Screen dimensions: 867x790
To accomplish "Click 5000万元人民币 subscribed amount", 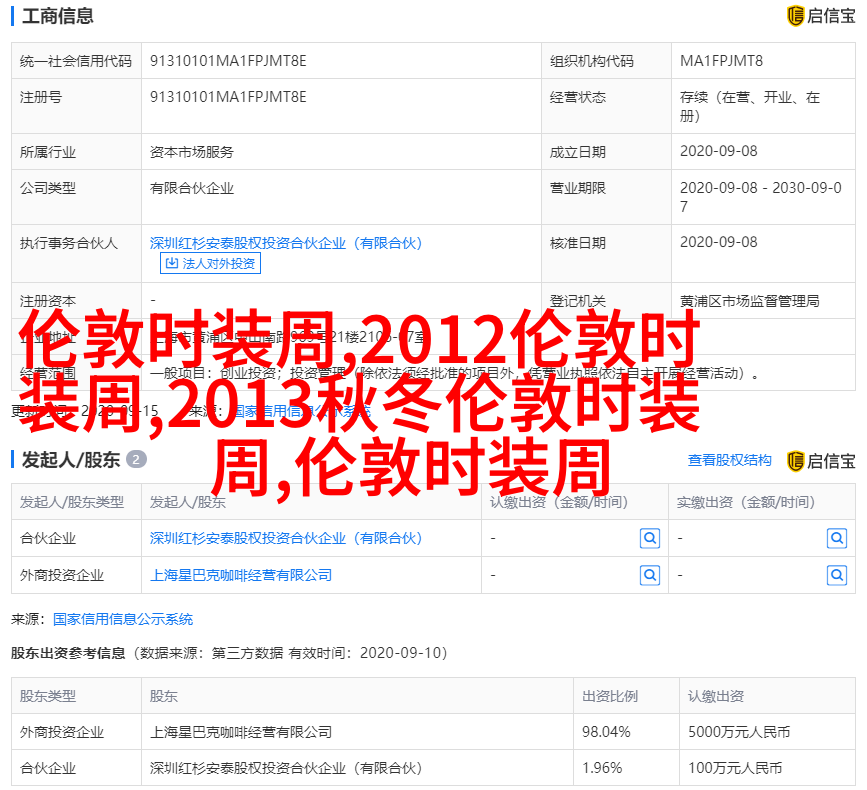I will (739, 732).
